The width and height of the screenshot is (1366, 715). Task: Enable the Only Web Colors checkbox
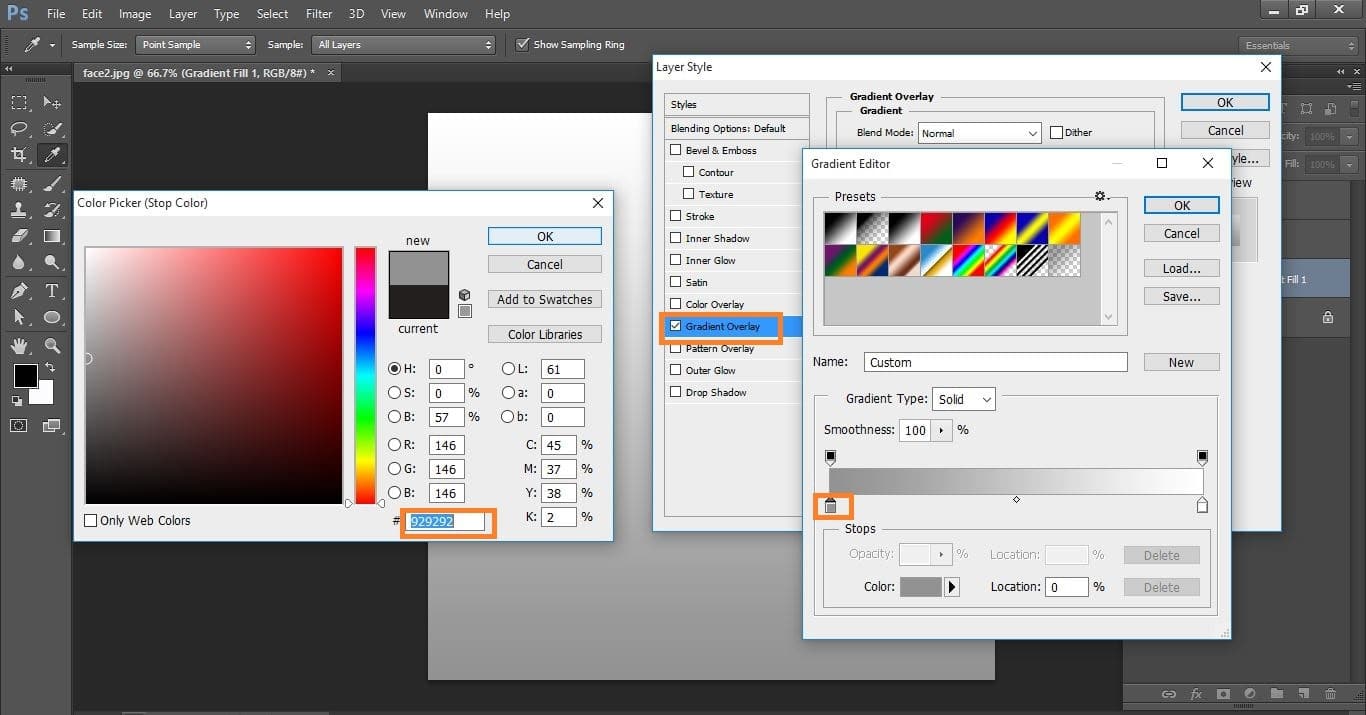[91, 521]
